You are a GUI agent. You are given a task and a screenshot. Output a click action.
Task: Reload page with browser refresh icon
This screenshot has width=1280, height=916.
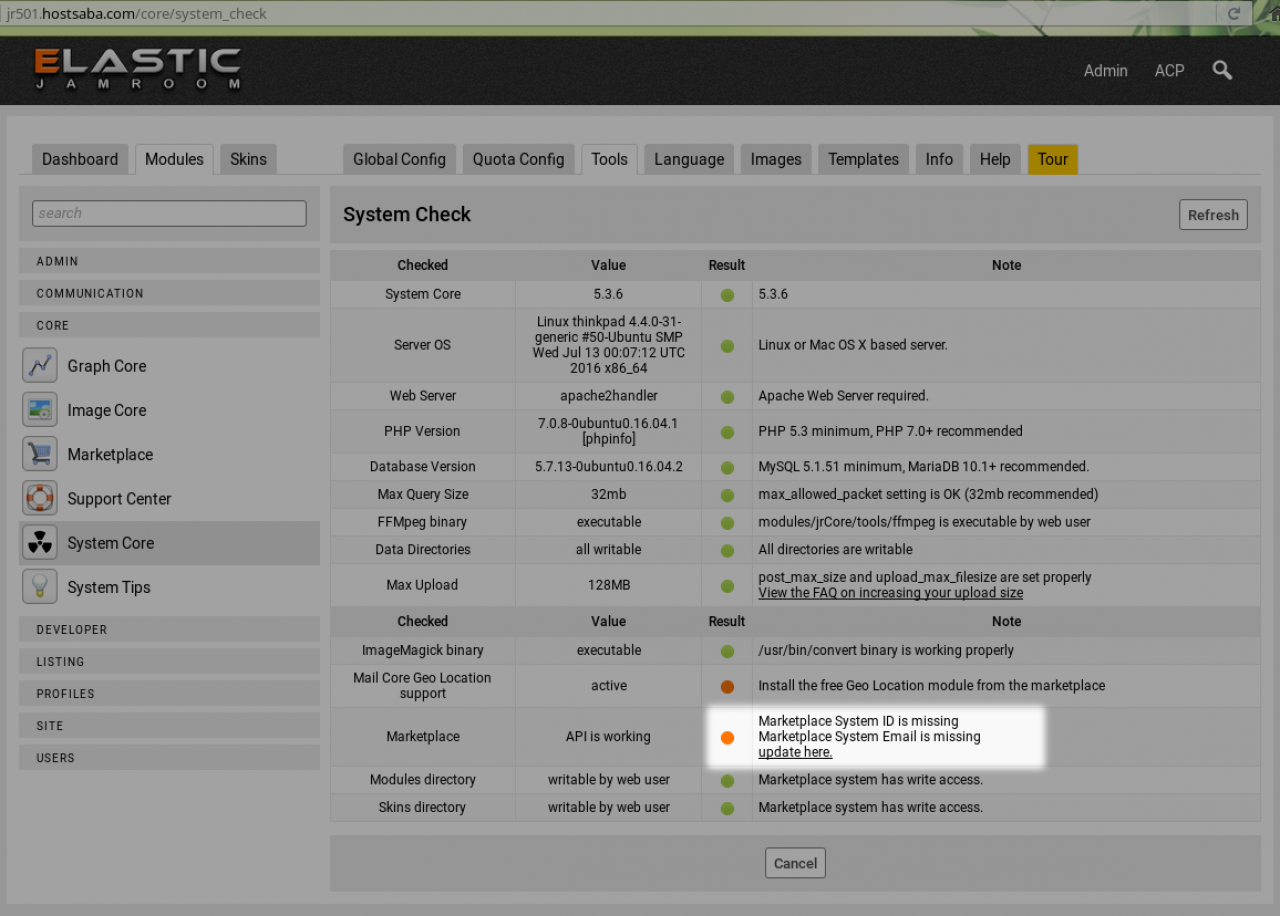point(1234,14)
